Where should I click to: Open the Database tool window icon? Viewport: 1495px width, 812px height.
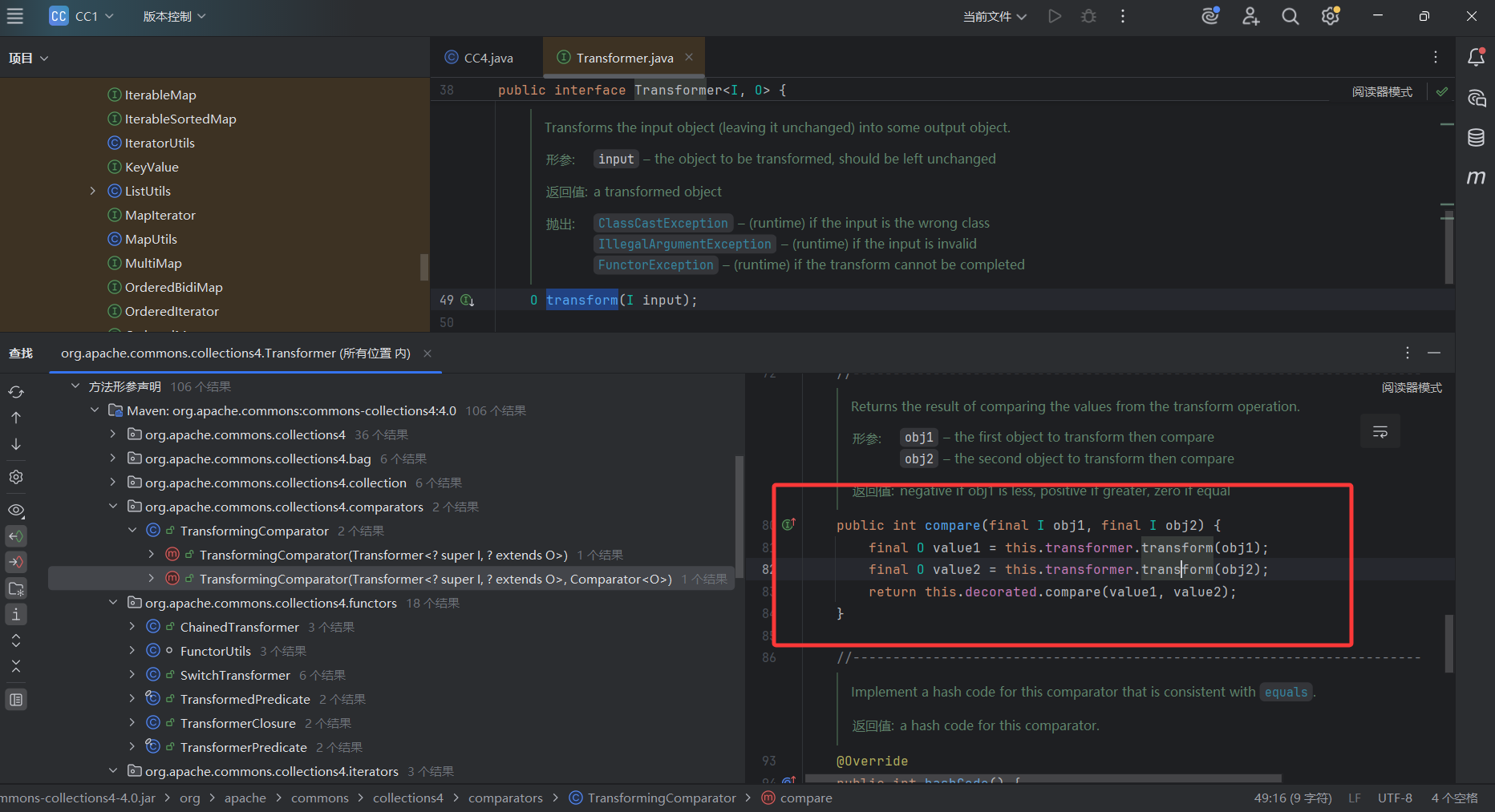(1476, 137)
